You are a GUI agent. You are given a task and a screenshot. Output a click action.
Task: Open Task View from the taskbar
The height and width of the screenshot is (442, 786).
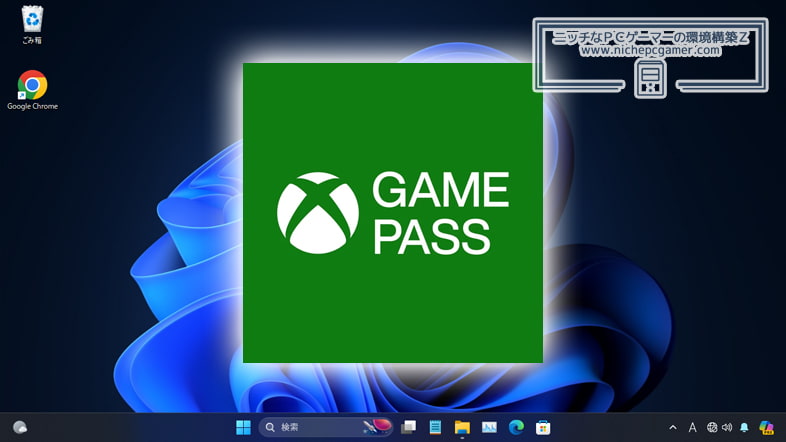coord(409,427)
